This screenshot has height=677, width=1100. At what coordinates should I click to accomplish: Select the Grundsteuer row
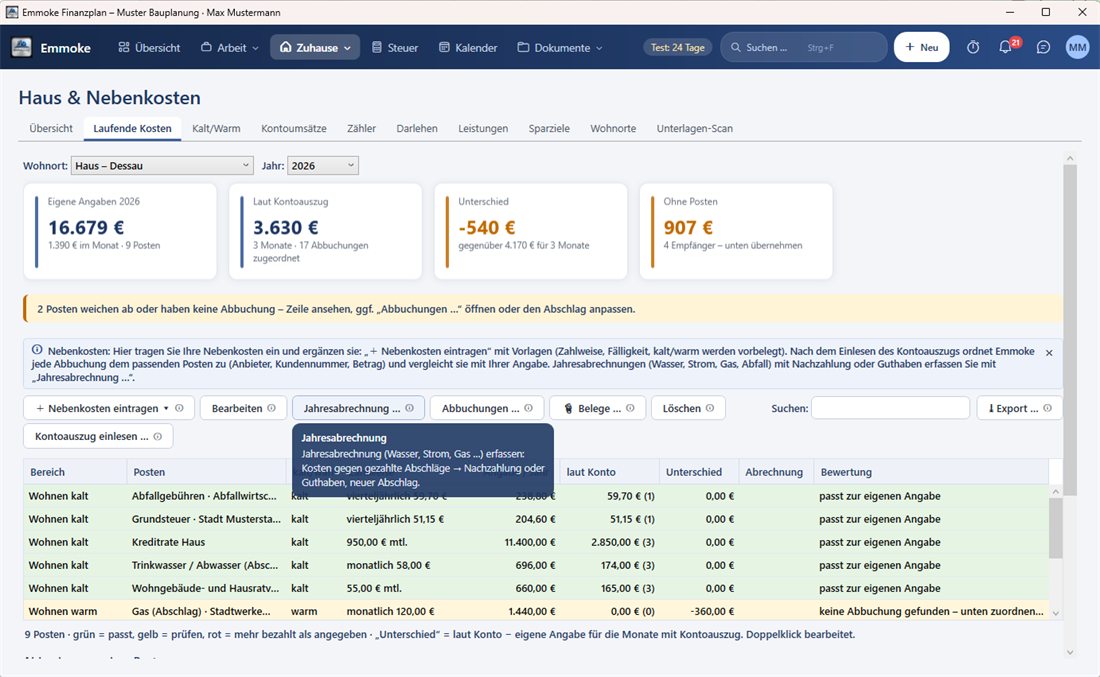[x=536, y=519]
